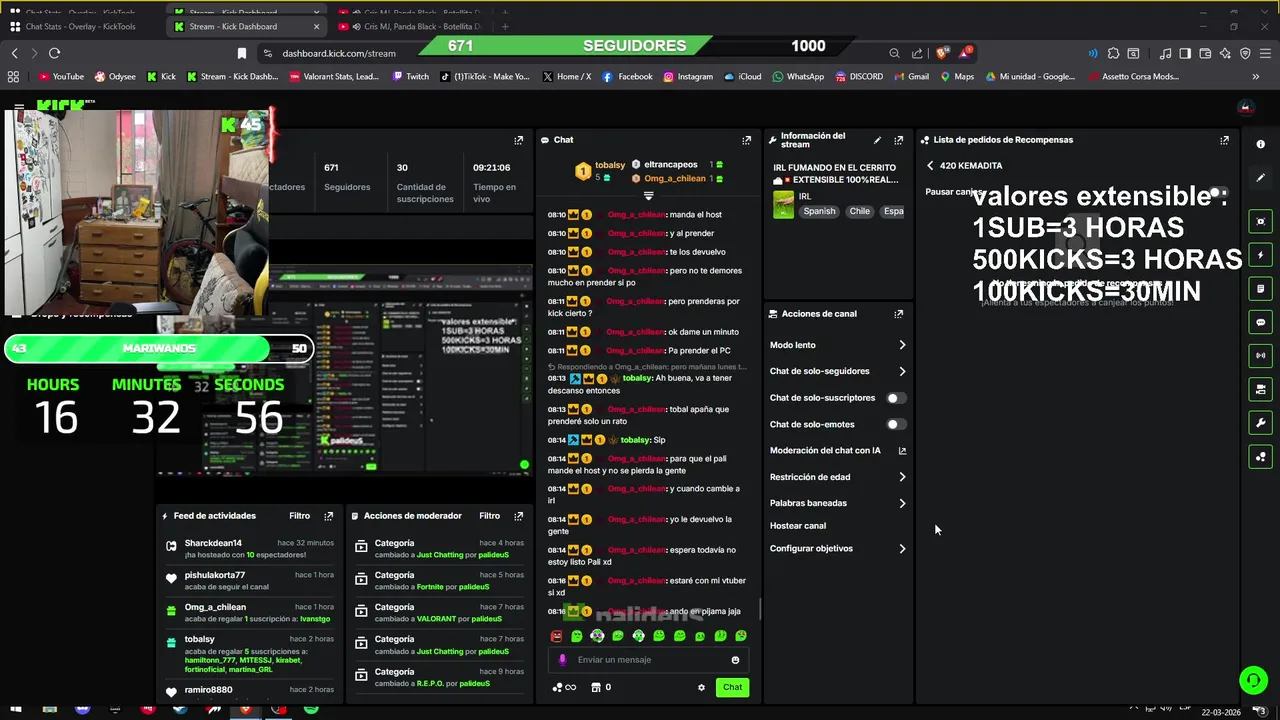Pop out the Chat panel
The image size is (1280, 720).
(746, 140)
